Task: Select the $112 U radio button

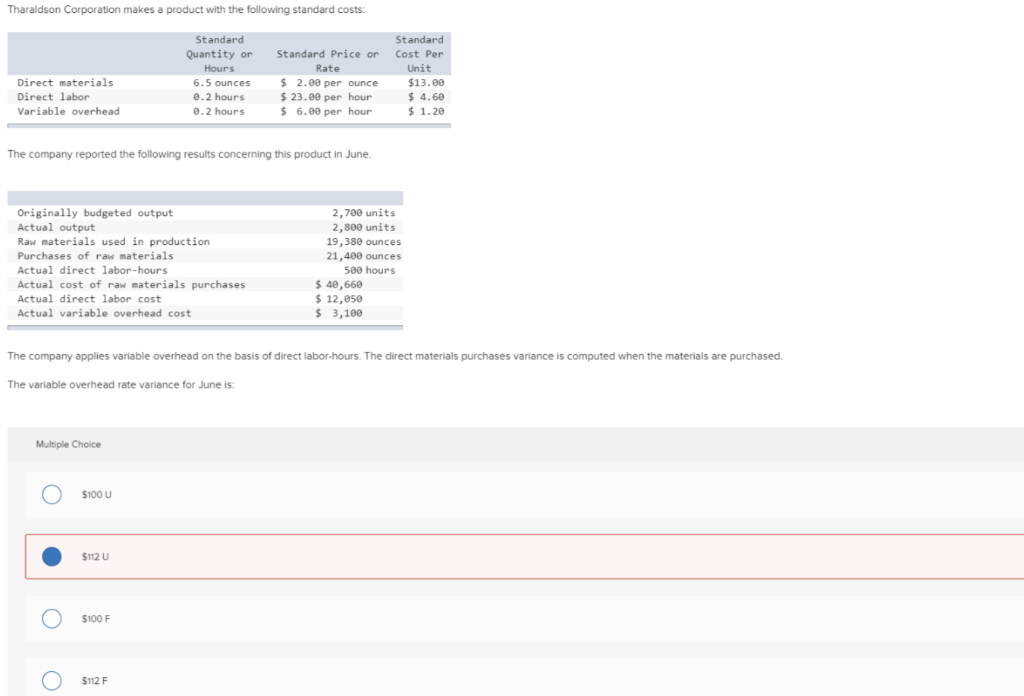Action: (52, 556)
